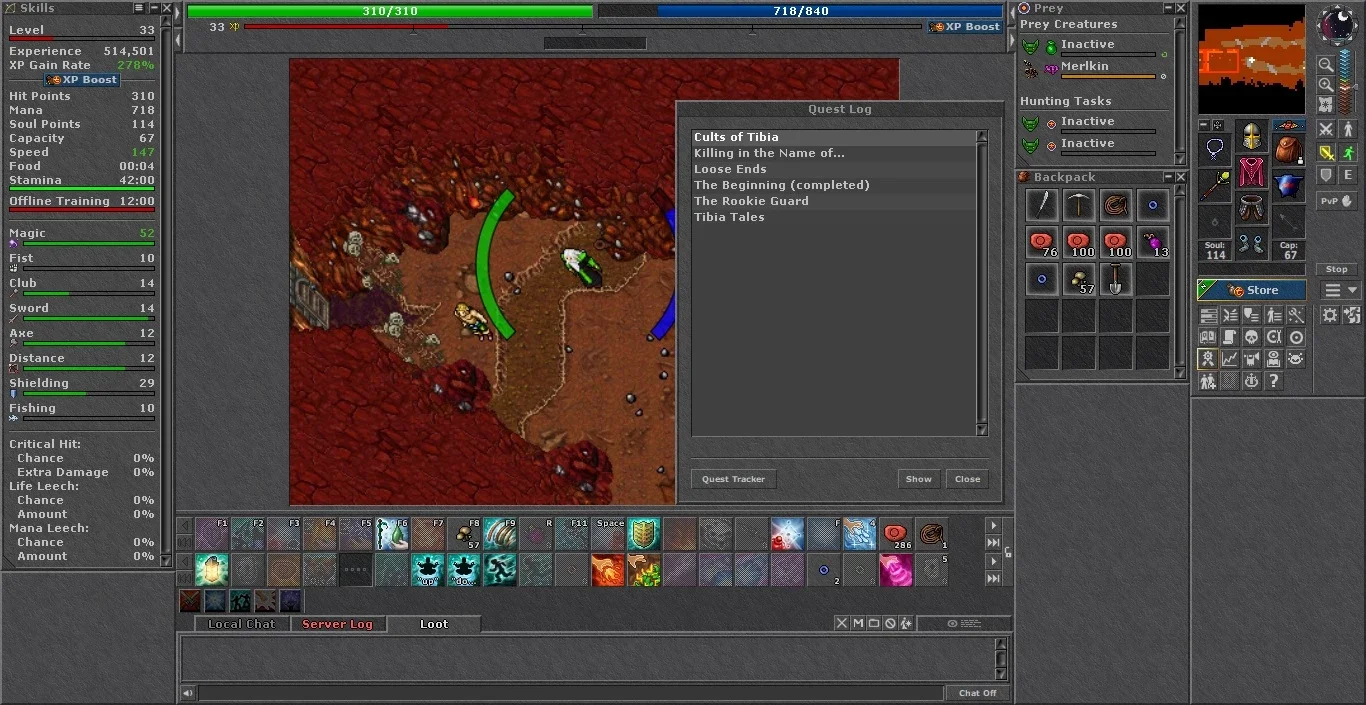
Task: Toggle Chat Off button
Action: point(977,693)
